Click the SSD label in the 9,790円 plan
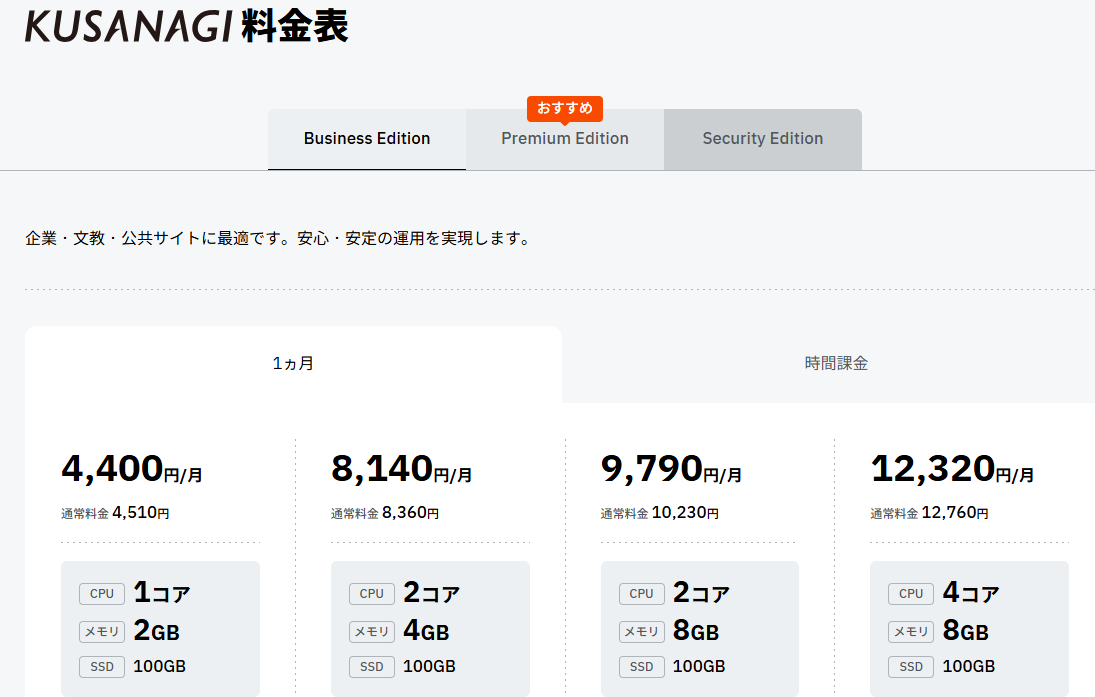Screen dimensions: 1095x697 click(x=641, y=667)
